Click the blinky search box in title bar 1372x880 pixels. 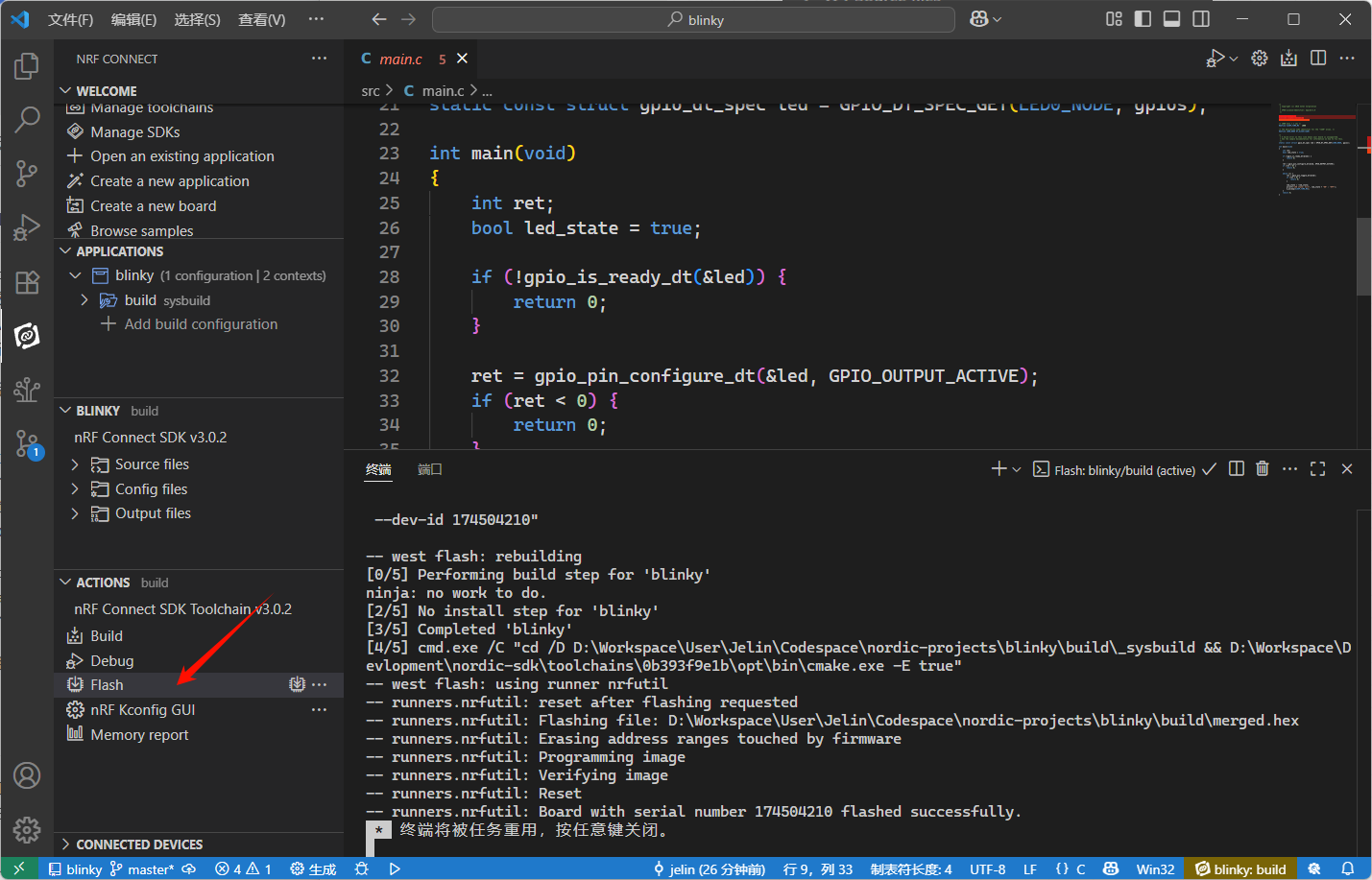coord(694,20)
